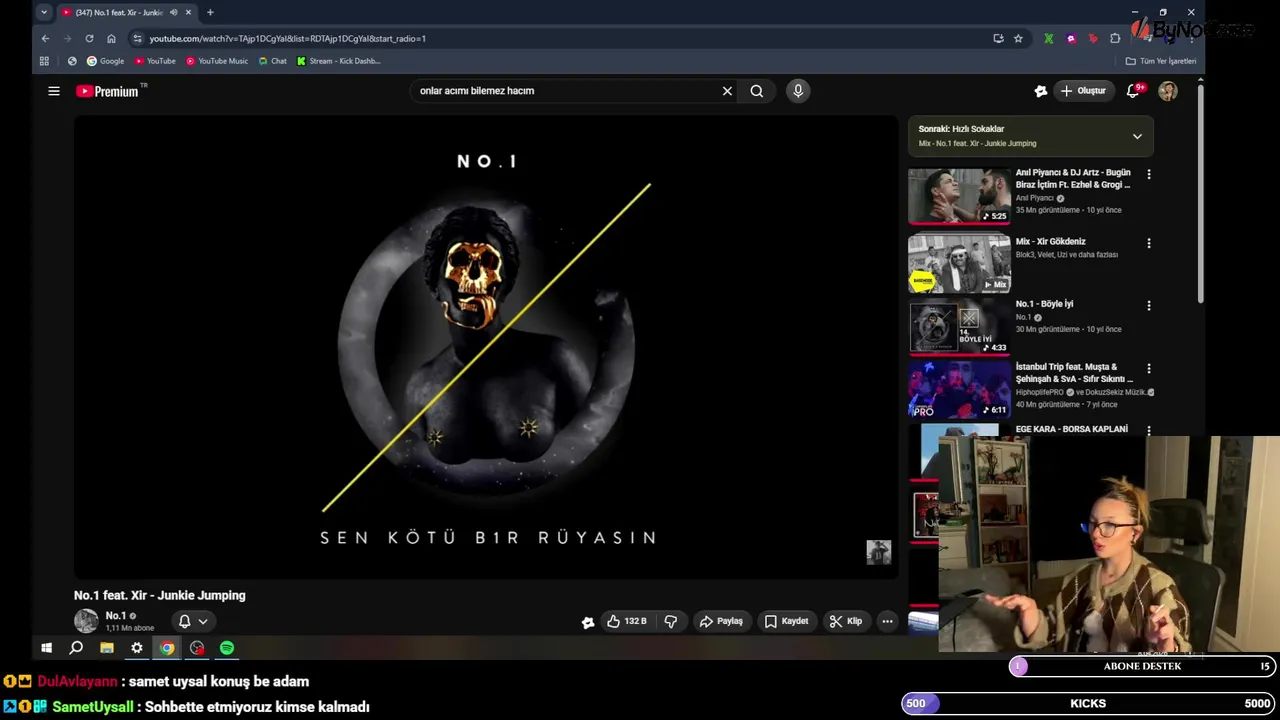Open options for Anıl Piyancı video

point(1149,174)
